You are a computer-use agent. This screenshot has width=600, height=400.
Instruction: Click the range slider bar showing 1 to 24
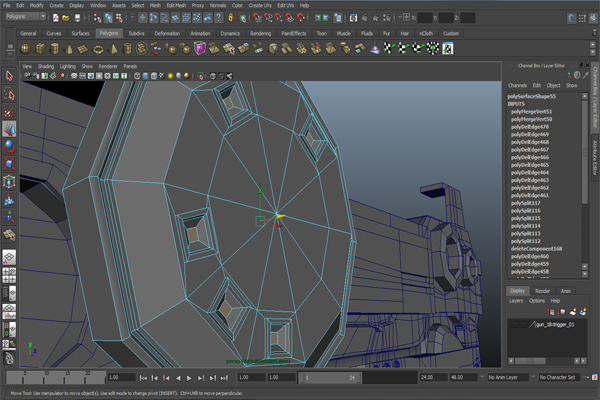(330, 378)
